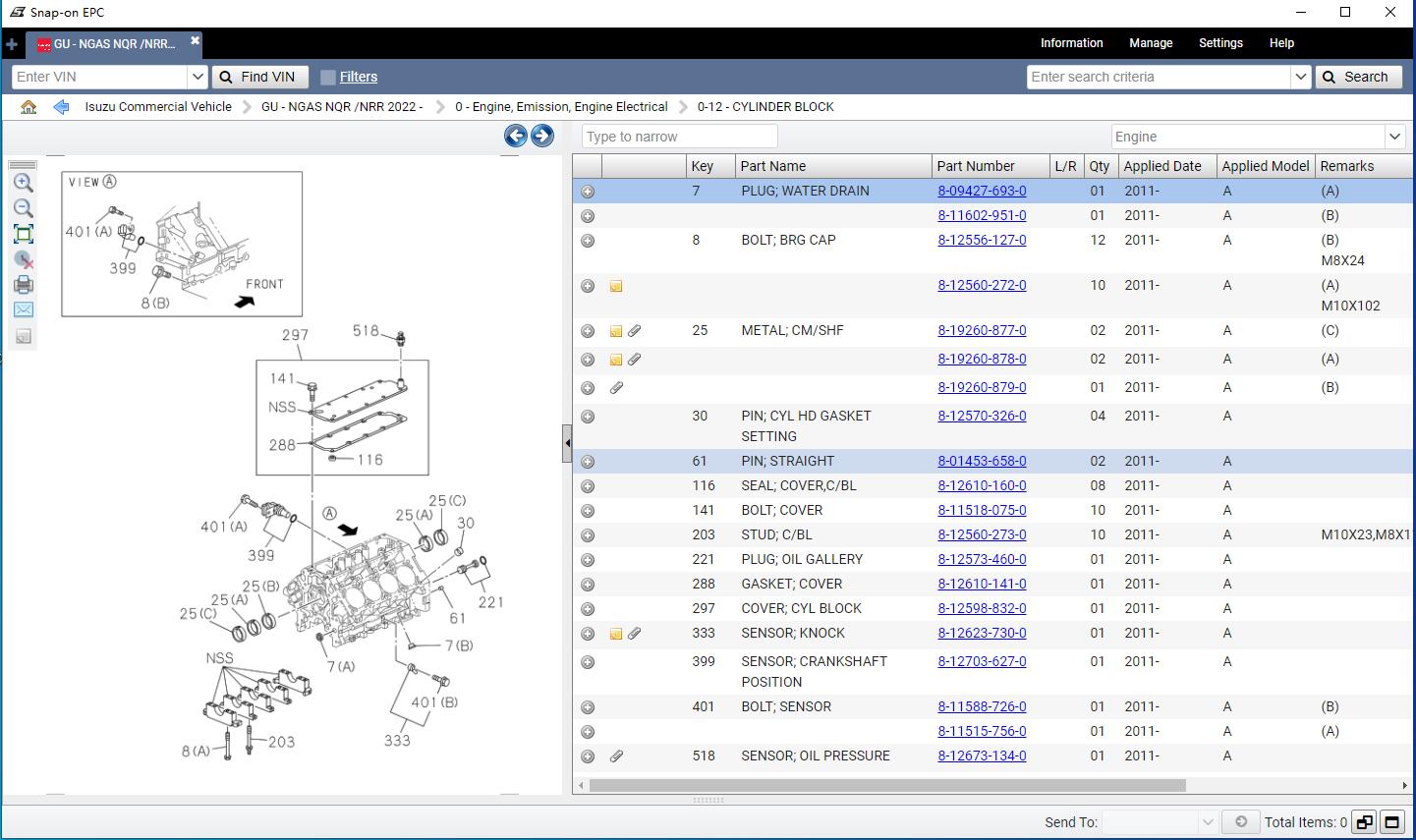Screen dimensions: 1416x840
Task: Add part 8-11602-951-0 using plus icon
Action: (x=588, y=216)
